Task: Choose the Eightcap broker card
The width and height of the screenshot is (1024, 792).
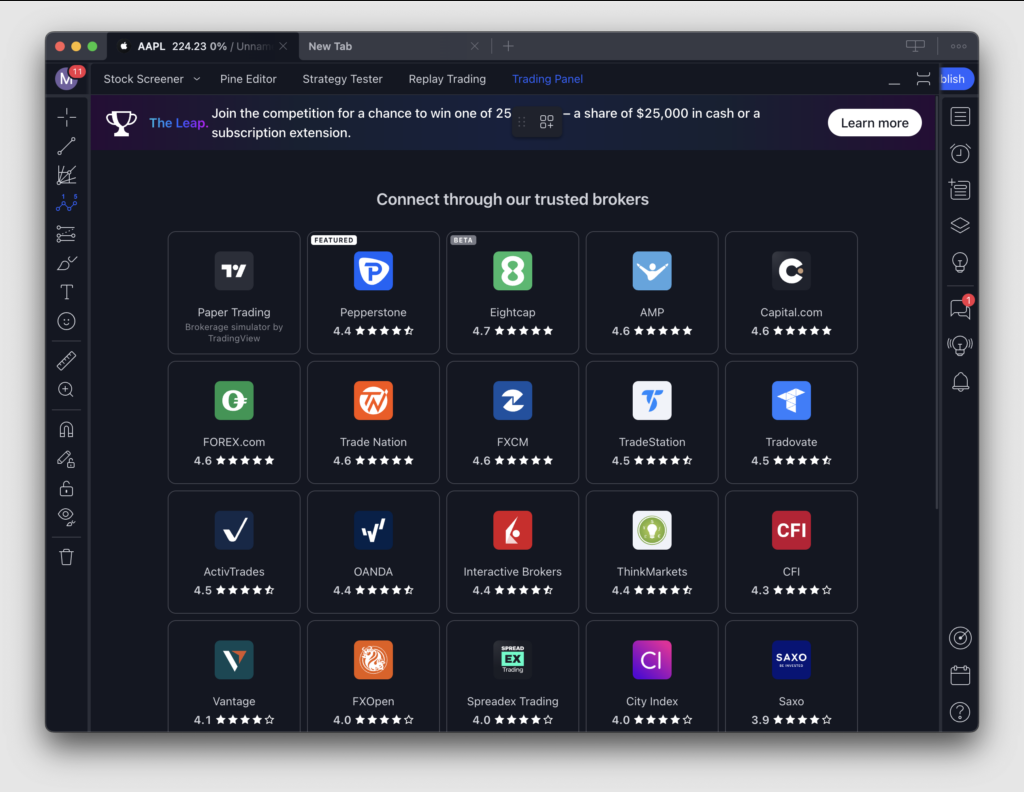Action: [x=513, y=293]
